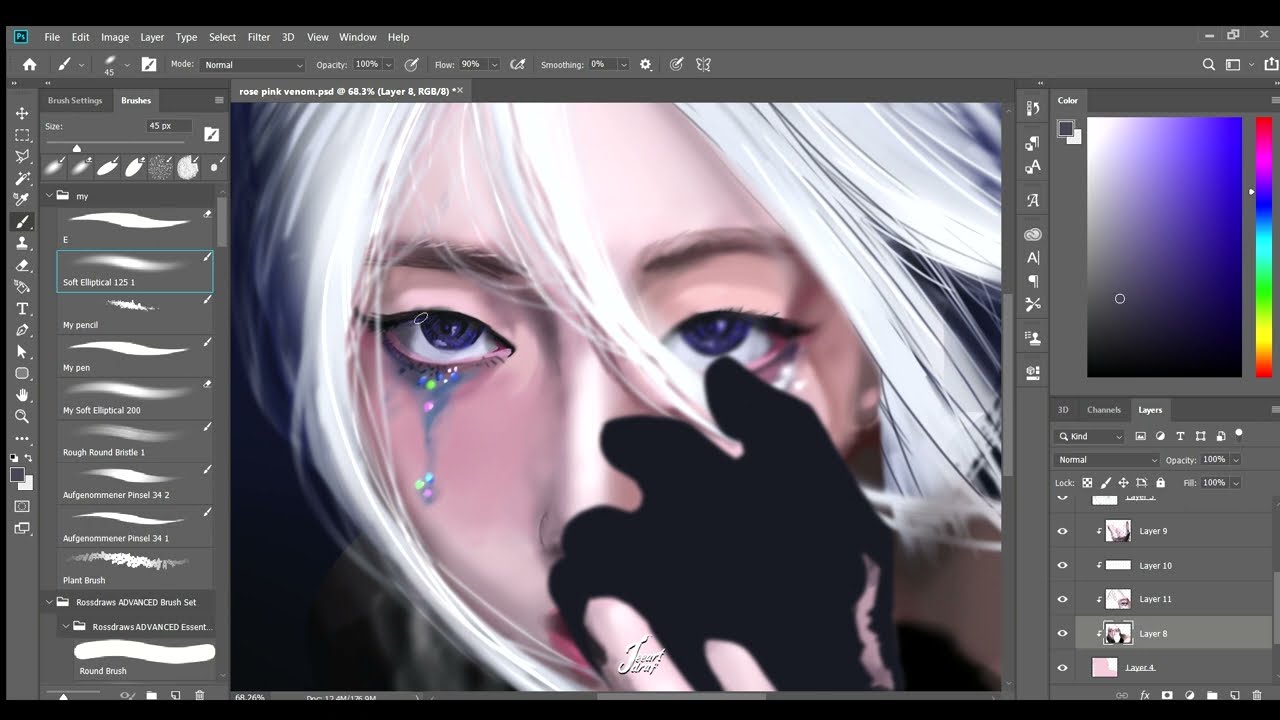Viewport: 1280px width, 720px height.
Task: Open the Flow value dropdown arrow
Action: [494, 64]
